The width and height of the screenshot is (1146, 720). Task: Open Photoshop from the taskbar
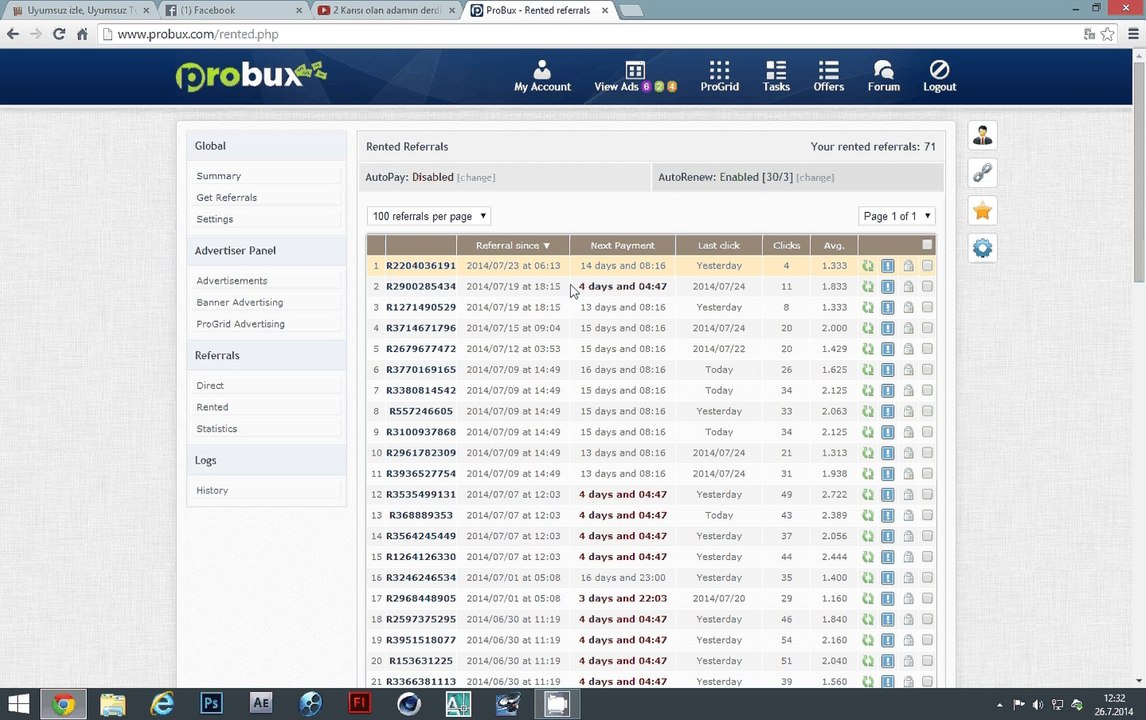[211, 703]
